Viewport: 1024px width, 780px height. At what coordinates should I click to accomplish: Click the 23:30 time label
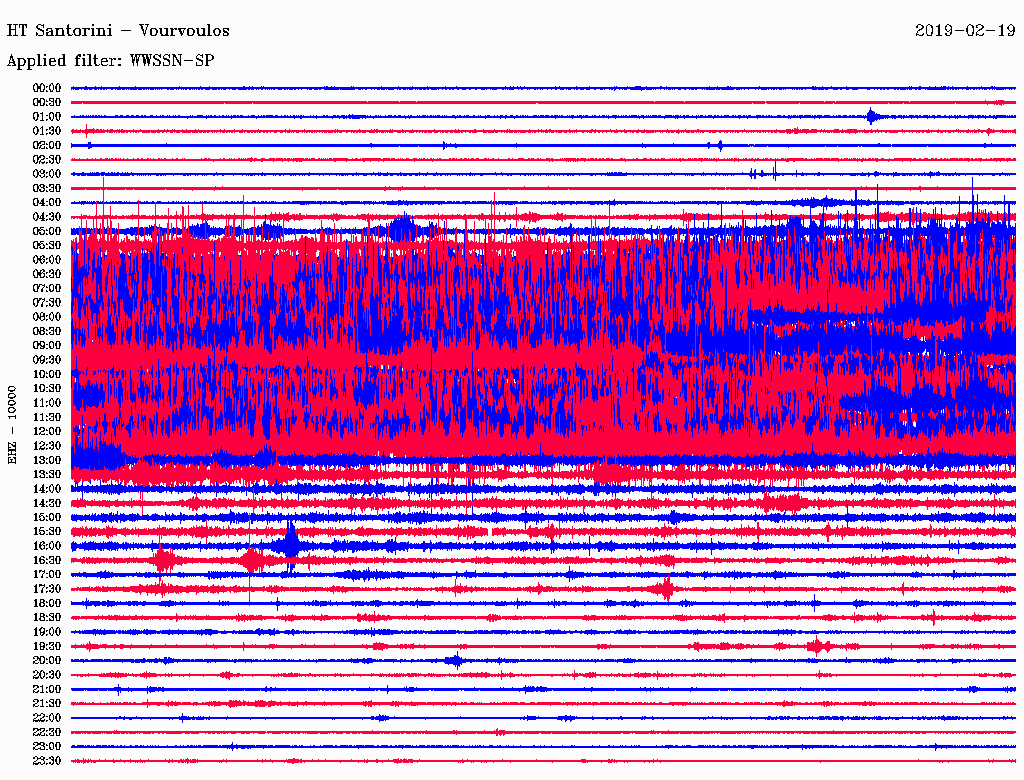click(x=47, y=761)
